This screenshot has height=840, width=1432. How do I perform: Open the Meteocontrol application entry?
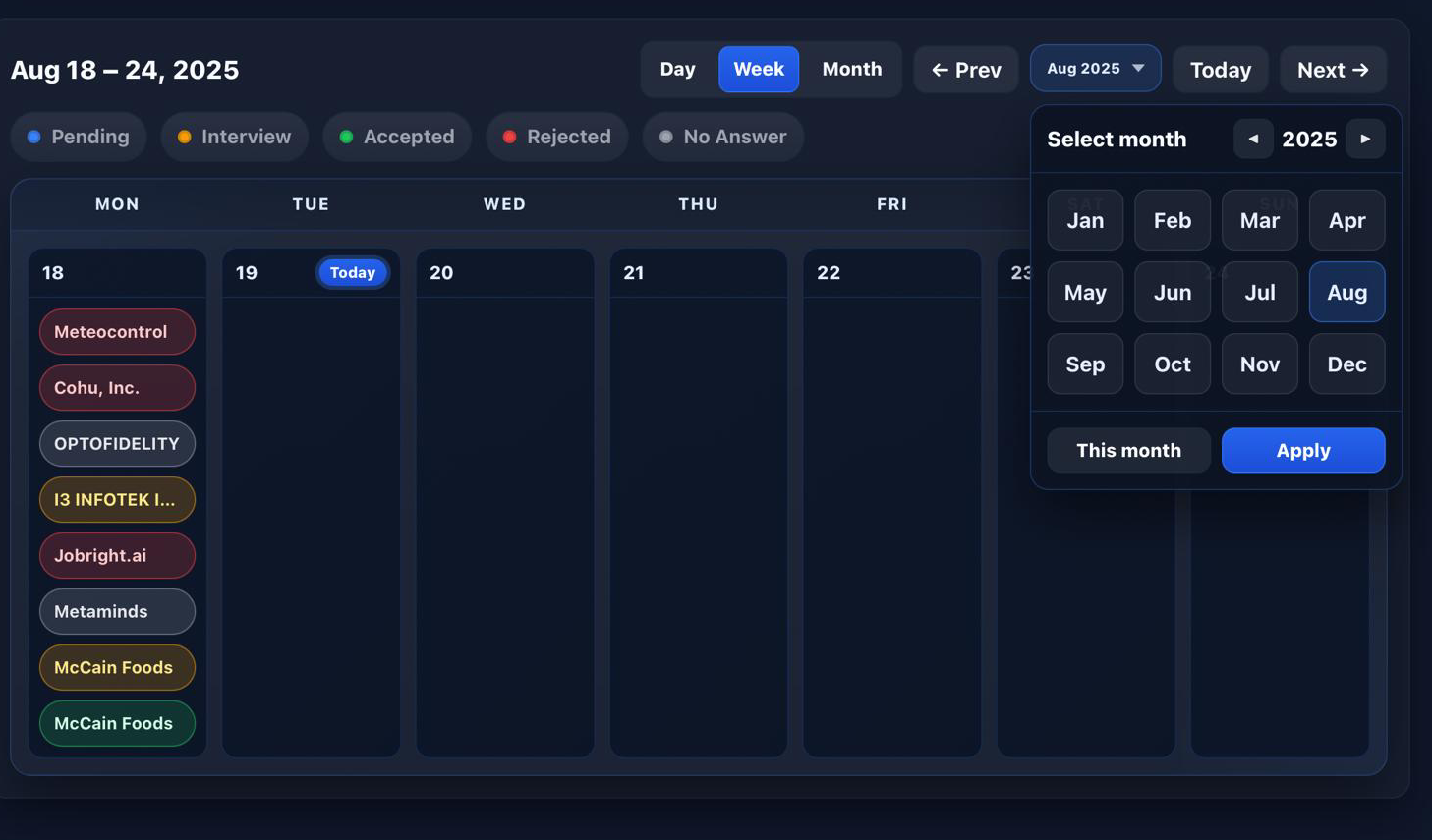pos(117,332)
